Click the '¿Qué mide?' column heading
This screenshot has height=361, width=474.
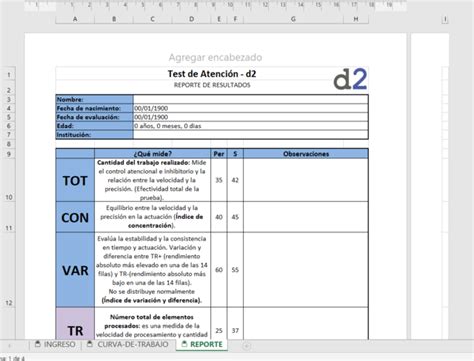point(153,154)
